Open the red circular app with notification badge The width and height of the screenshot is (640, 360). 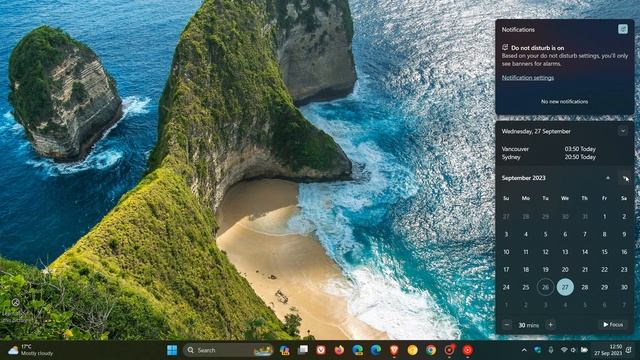pos(449,350)
